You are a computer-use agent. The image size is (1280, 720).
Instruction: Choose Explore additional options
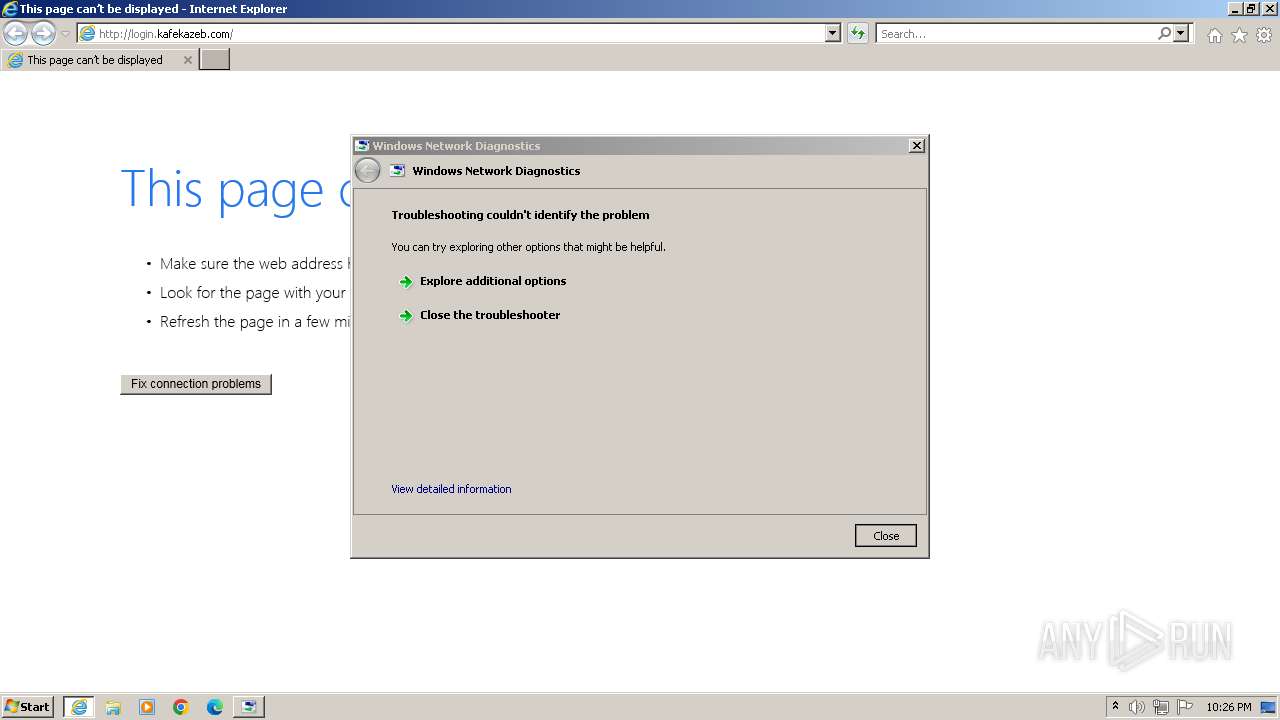[x=493, y=281]
